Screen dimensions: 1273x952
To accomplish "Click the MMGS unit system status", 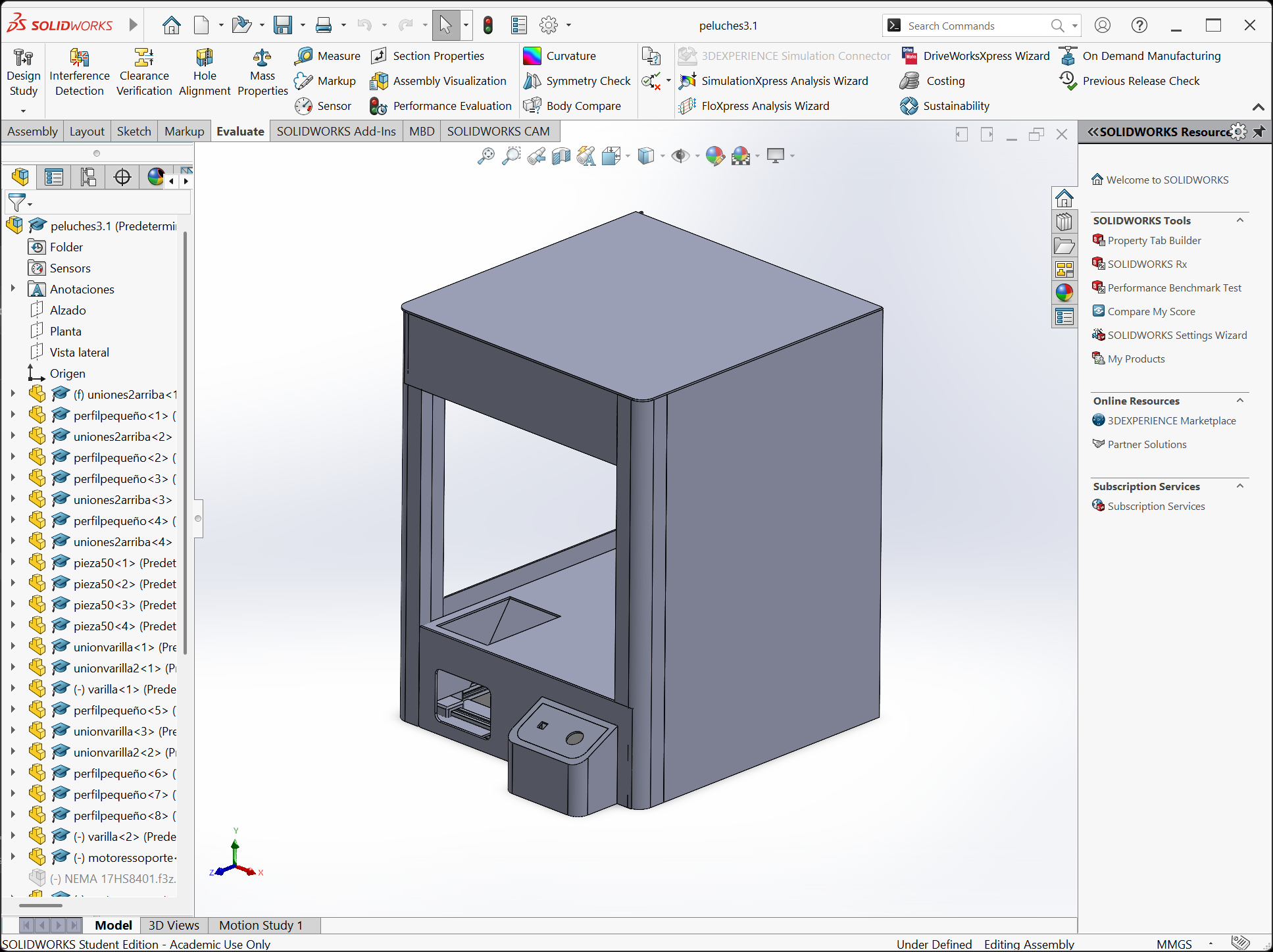I will tap(1174, 944).
